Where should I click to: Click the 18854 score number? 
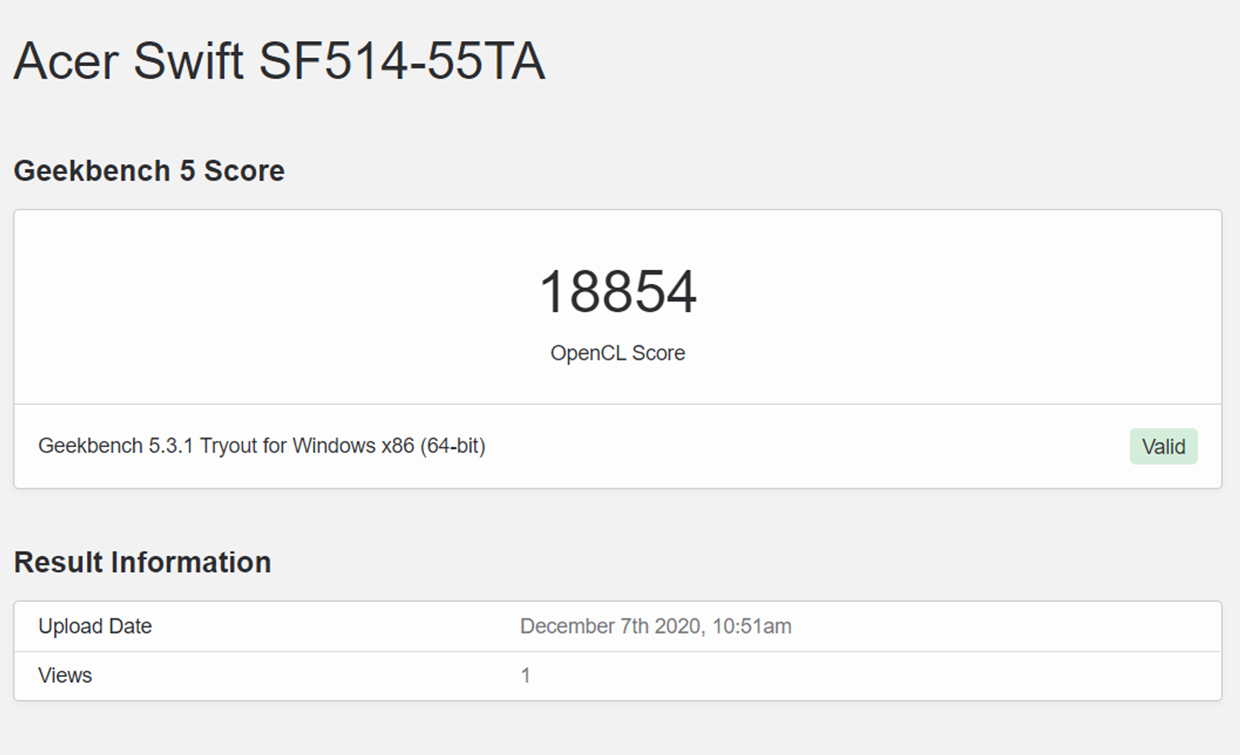(617, 292)
